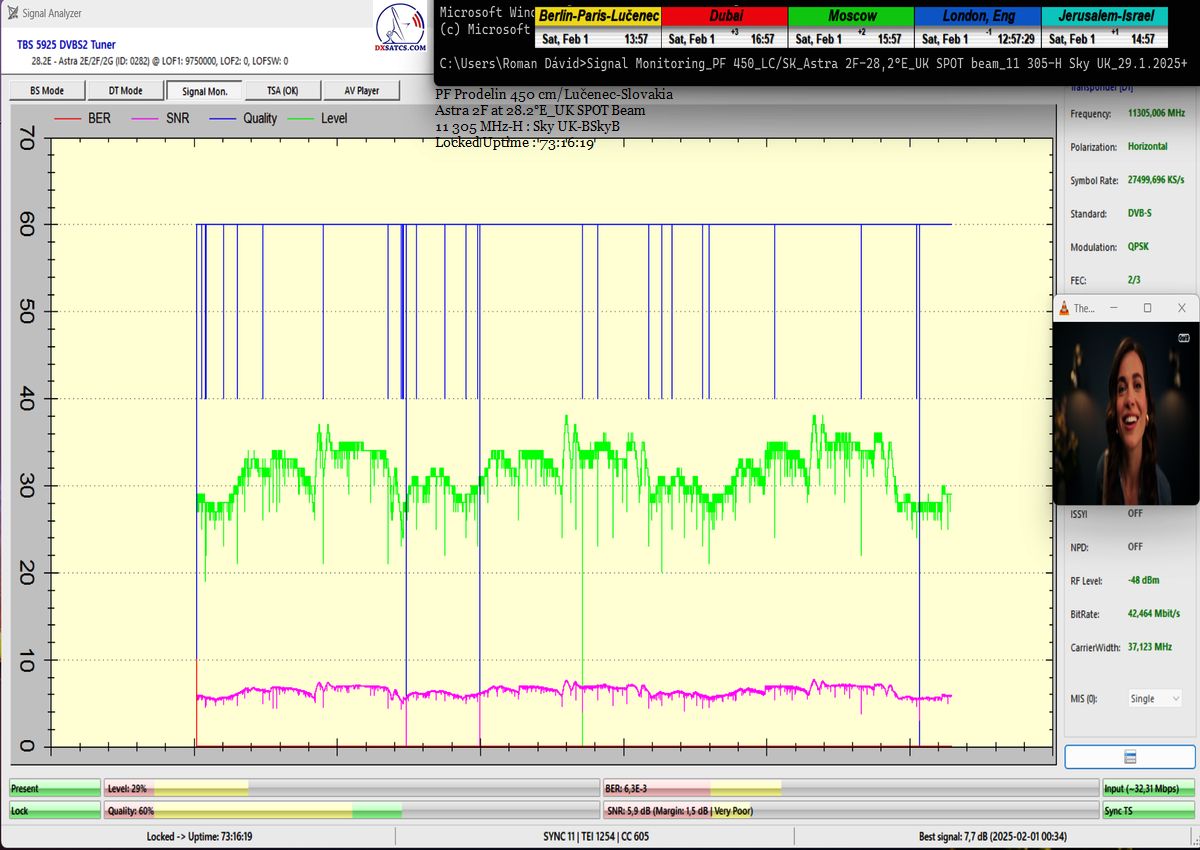Click the magenta SNR legend line

[x=144, y=118]
